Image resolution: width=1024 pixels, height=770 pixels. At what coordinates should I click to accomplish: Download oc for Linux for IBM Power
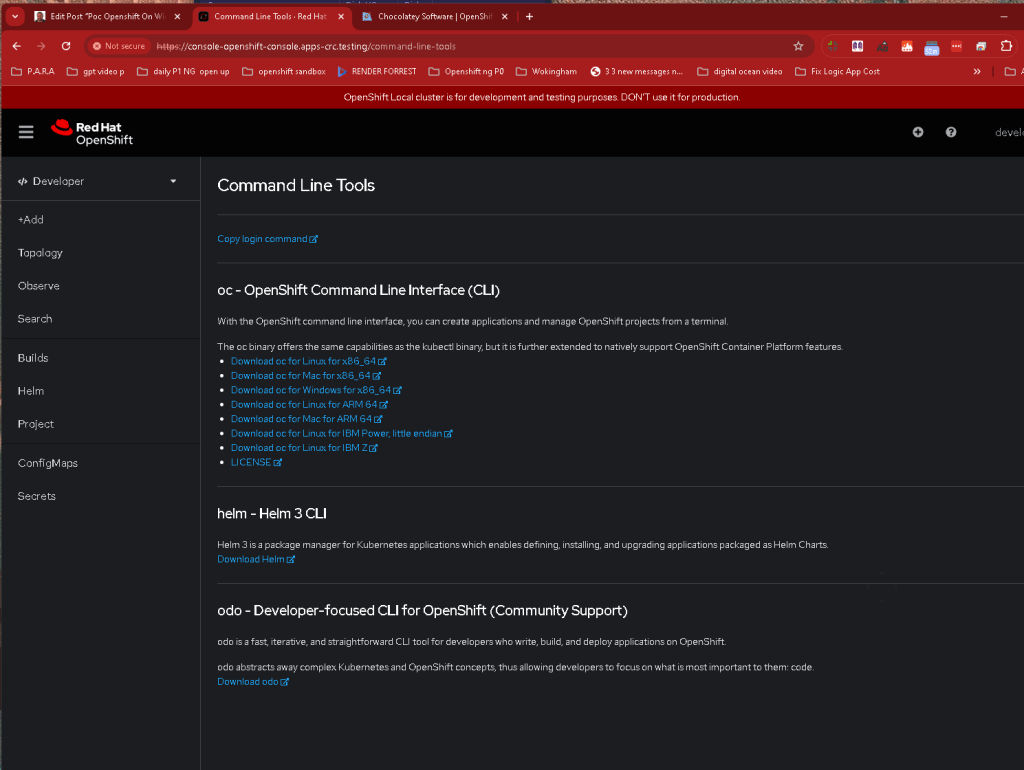point(342,433)
